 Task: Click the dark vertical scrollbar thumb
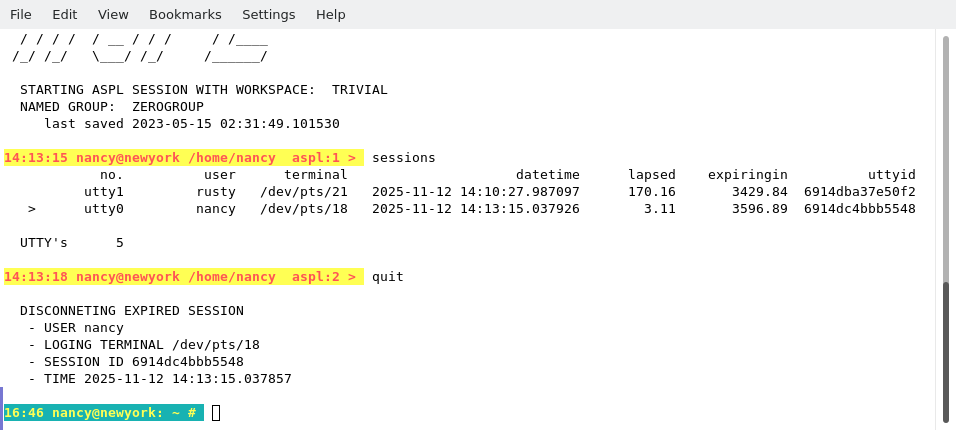point(946,350)
